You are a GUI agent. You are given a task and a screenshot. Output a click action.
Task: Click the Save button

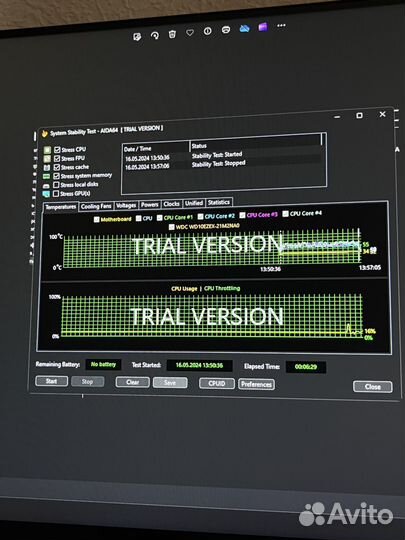tap(170, 383)
